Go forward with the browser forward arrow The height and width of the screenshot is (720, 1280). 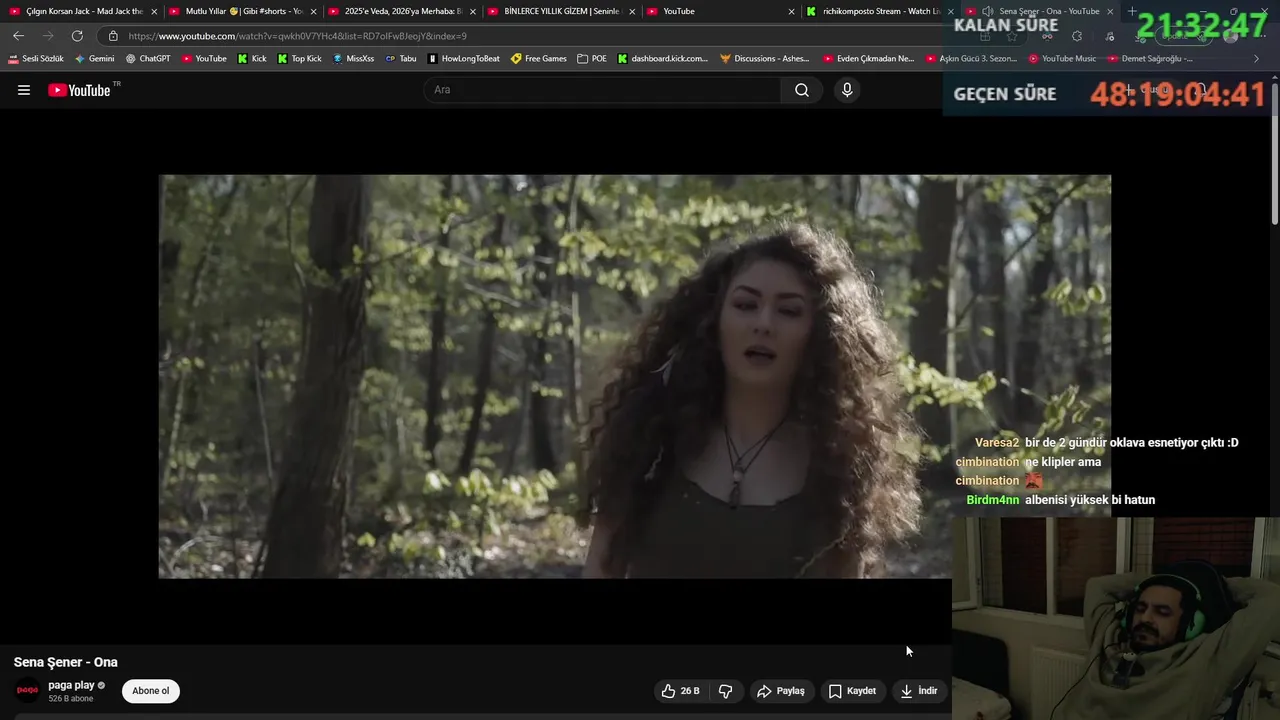(47, 36)
